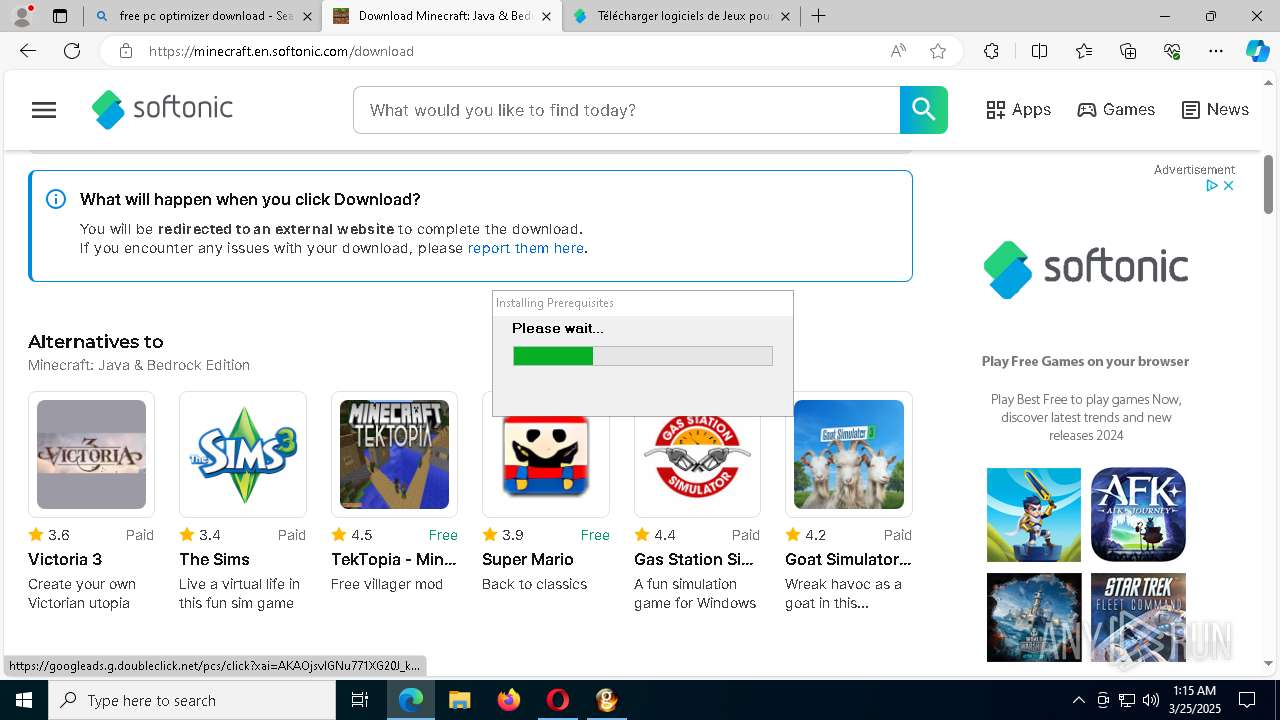Focus the 'What would you like to find today?' field
The image size is (1280, 720).
(627, 110)
